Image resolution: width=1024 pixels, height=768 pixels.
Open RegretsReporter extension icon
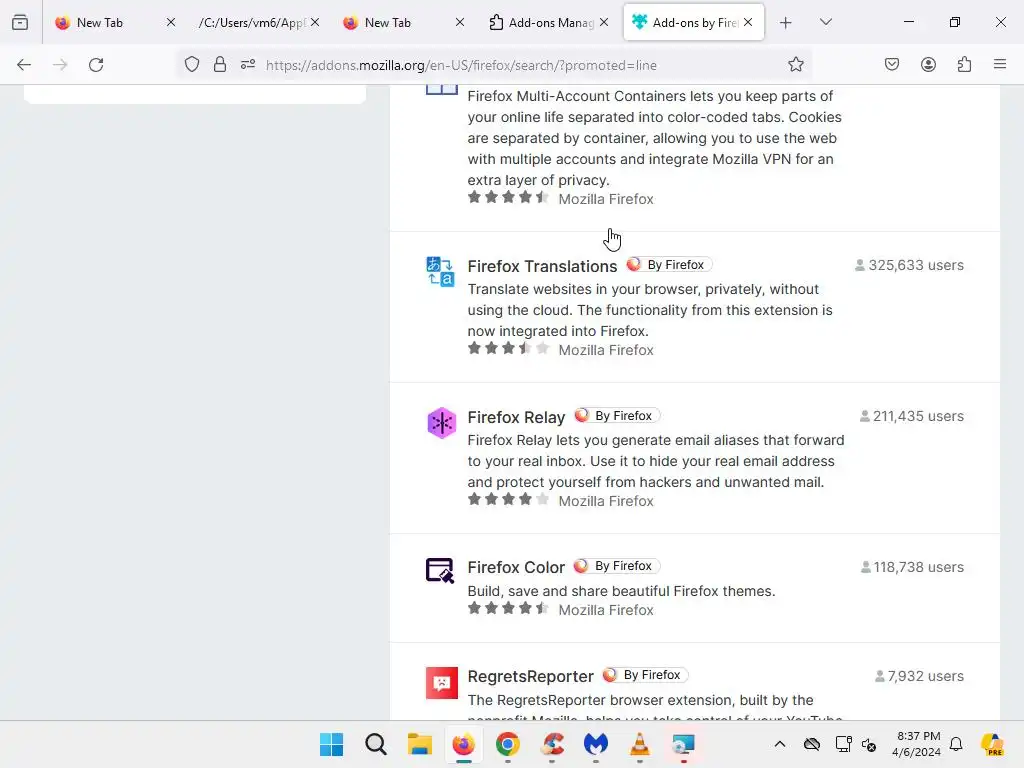point(441,683)
